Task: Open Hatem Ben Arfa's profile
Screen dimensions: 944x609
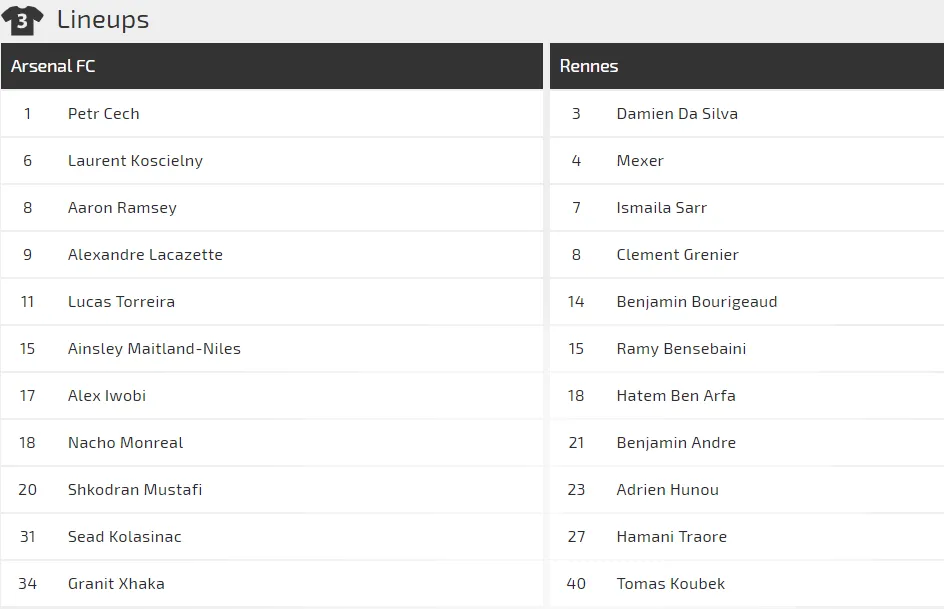Action: pyautogui.click(x=676, y=396)
